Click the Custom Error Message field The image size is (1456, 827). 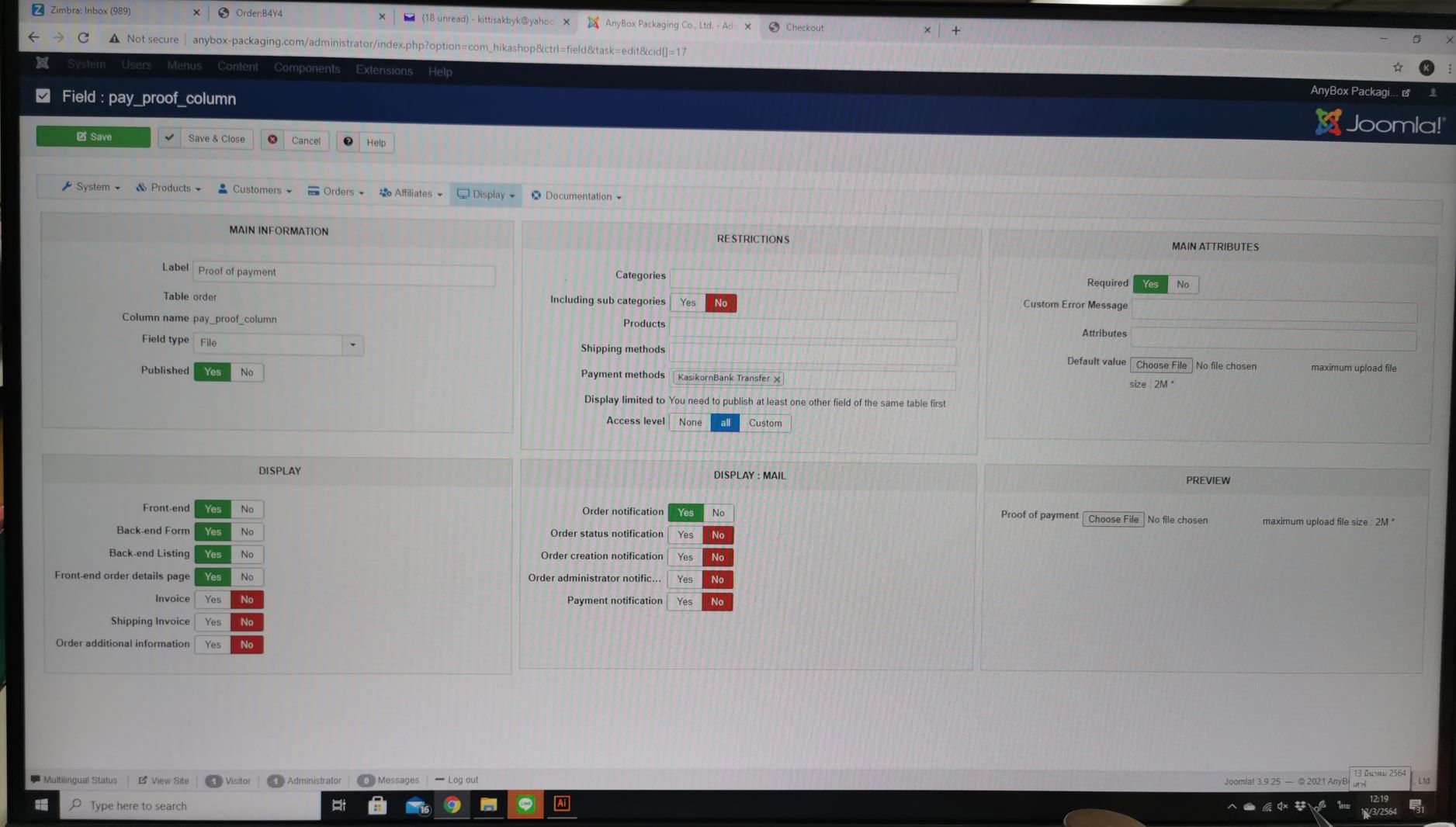pyautogui.click(x=1274, y=311)
